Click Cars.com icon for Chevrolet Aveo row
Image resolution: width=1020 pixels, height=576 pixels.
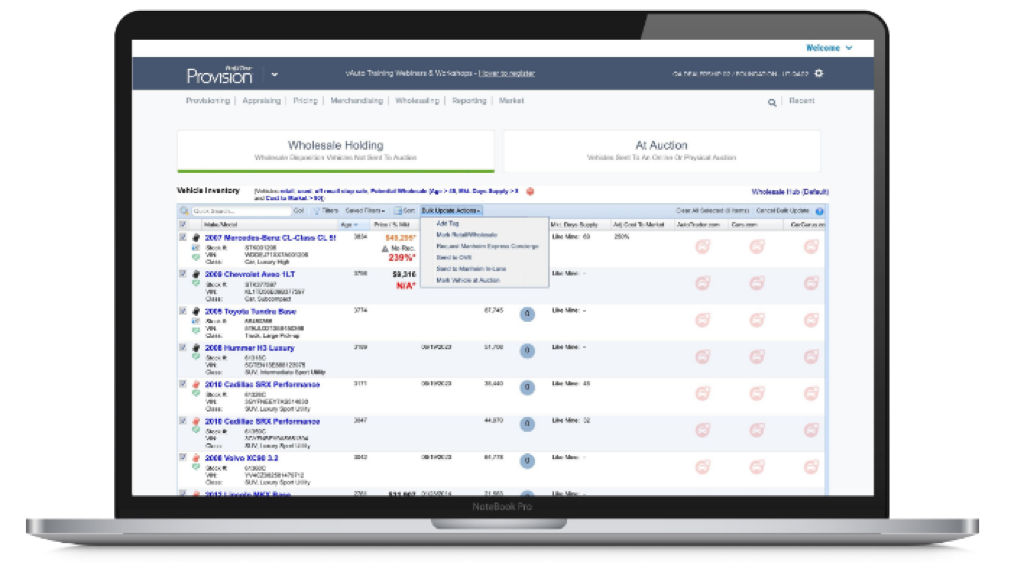(757, 283)
